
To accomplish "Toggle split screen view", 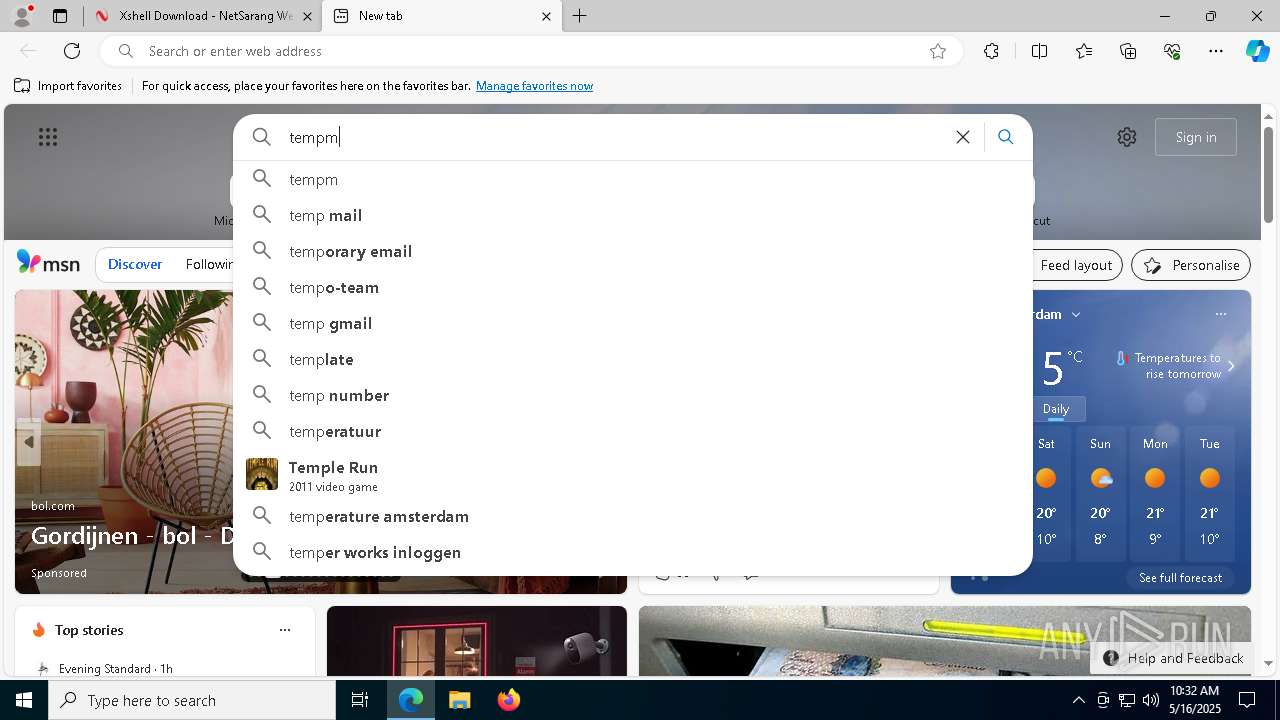I will 1039,51.
